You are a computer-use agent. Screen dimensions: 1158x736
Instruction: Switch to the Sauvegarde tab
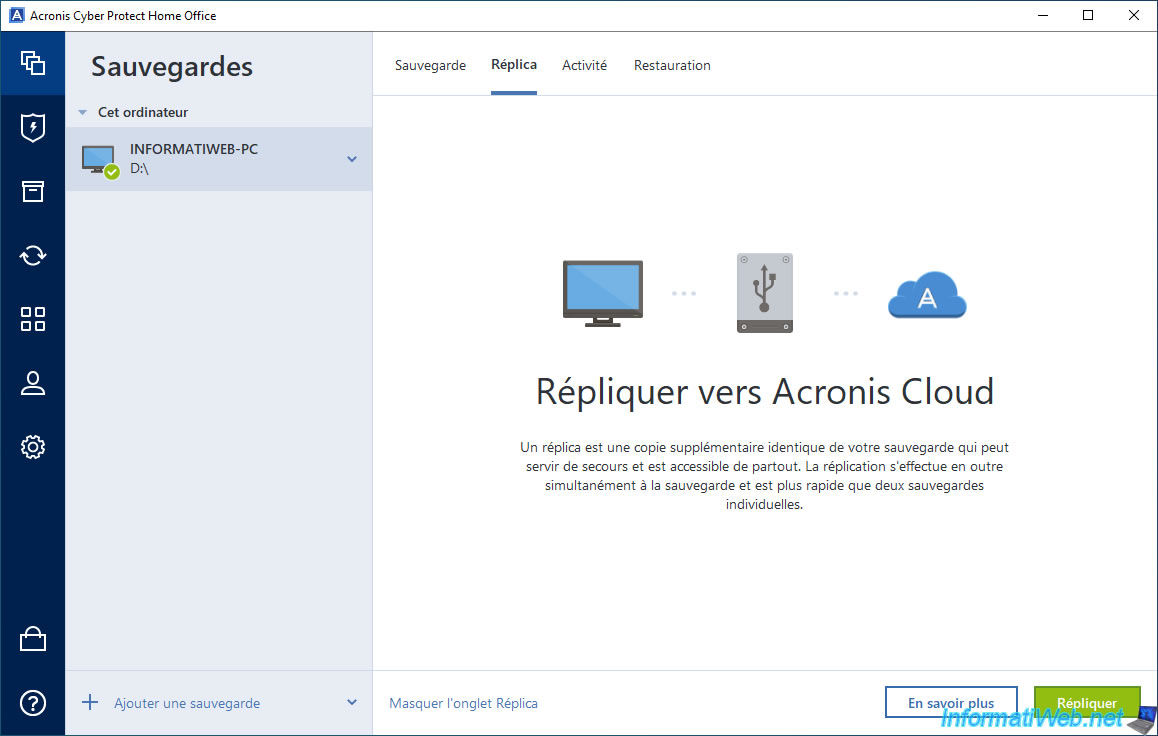(x=431, y=65)
